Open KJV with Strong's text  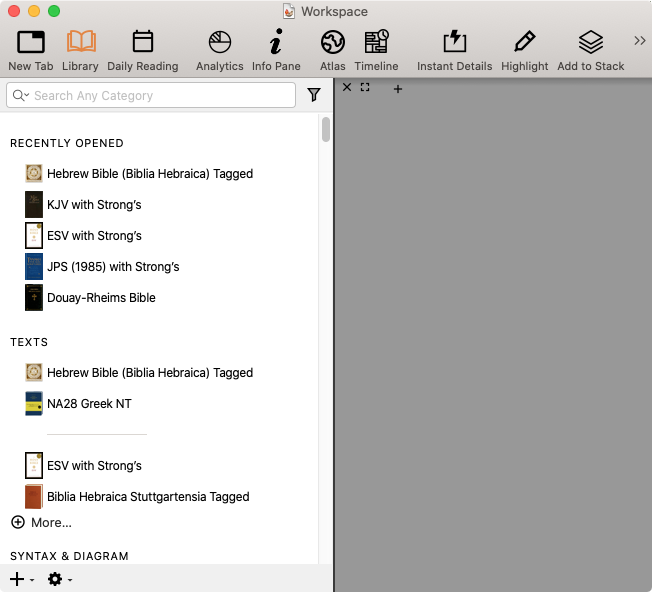[94, 205]
